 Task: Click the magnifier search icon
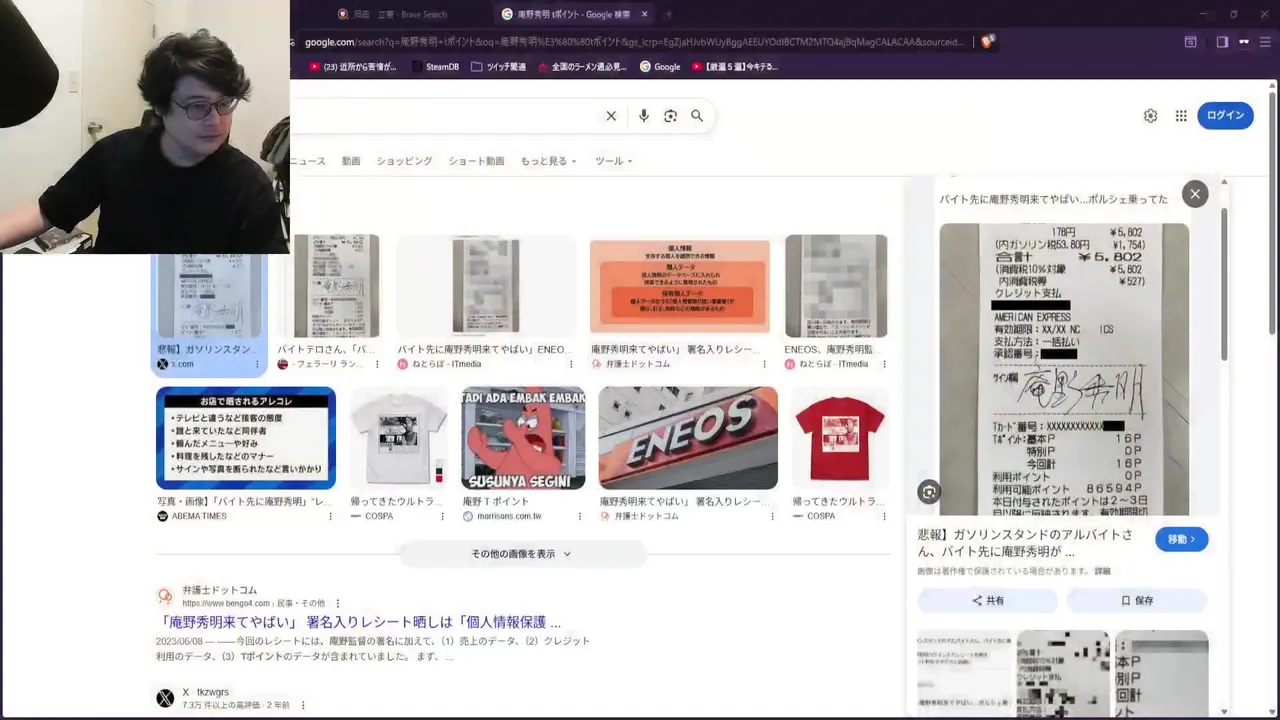click(697, 116)
